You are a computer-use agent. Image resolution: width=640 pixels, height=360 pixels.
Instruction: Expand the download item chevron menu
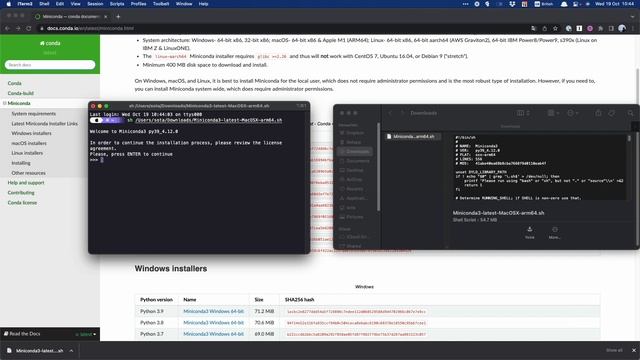pos(71,351)
